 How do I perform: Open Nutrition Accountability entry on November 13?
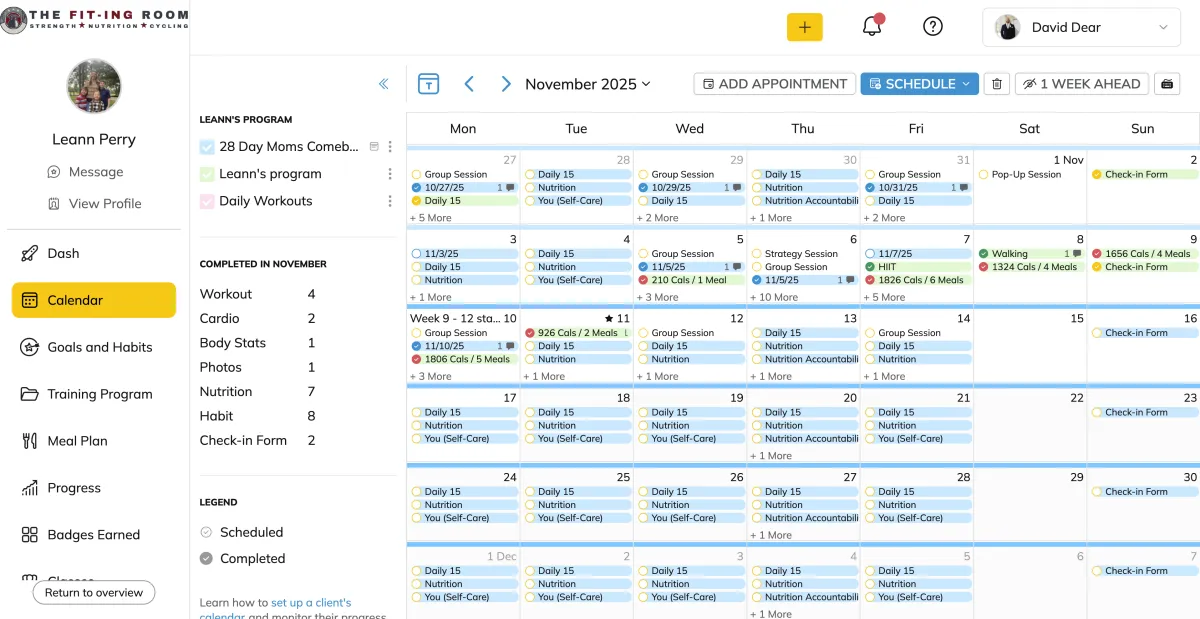pos(804,359)
